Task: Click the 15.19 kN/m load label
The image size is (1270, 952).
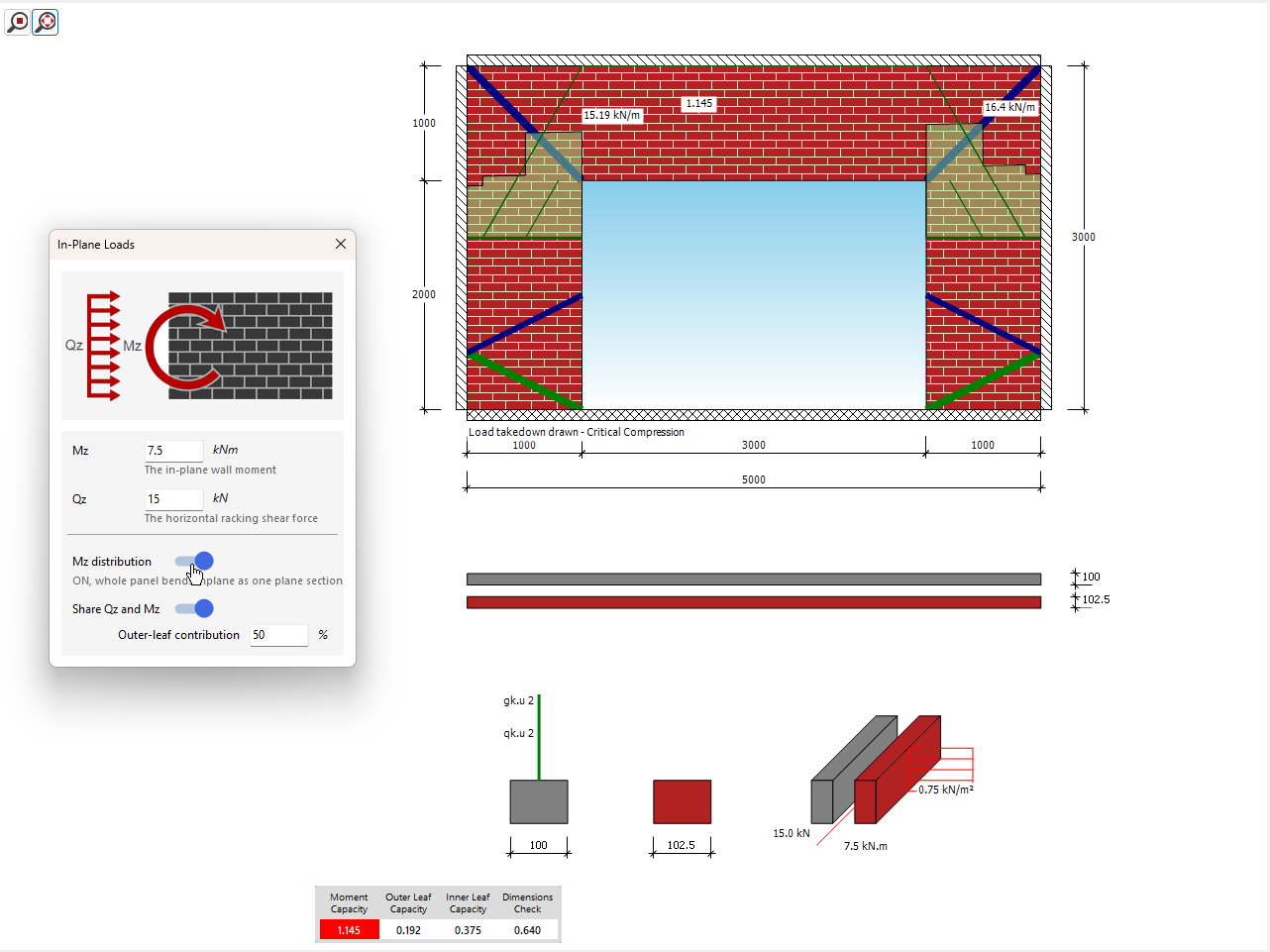Action: tap(610, 115)
